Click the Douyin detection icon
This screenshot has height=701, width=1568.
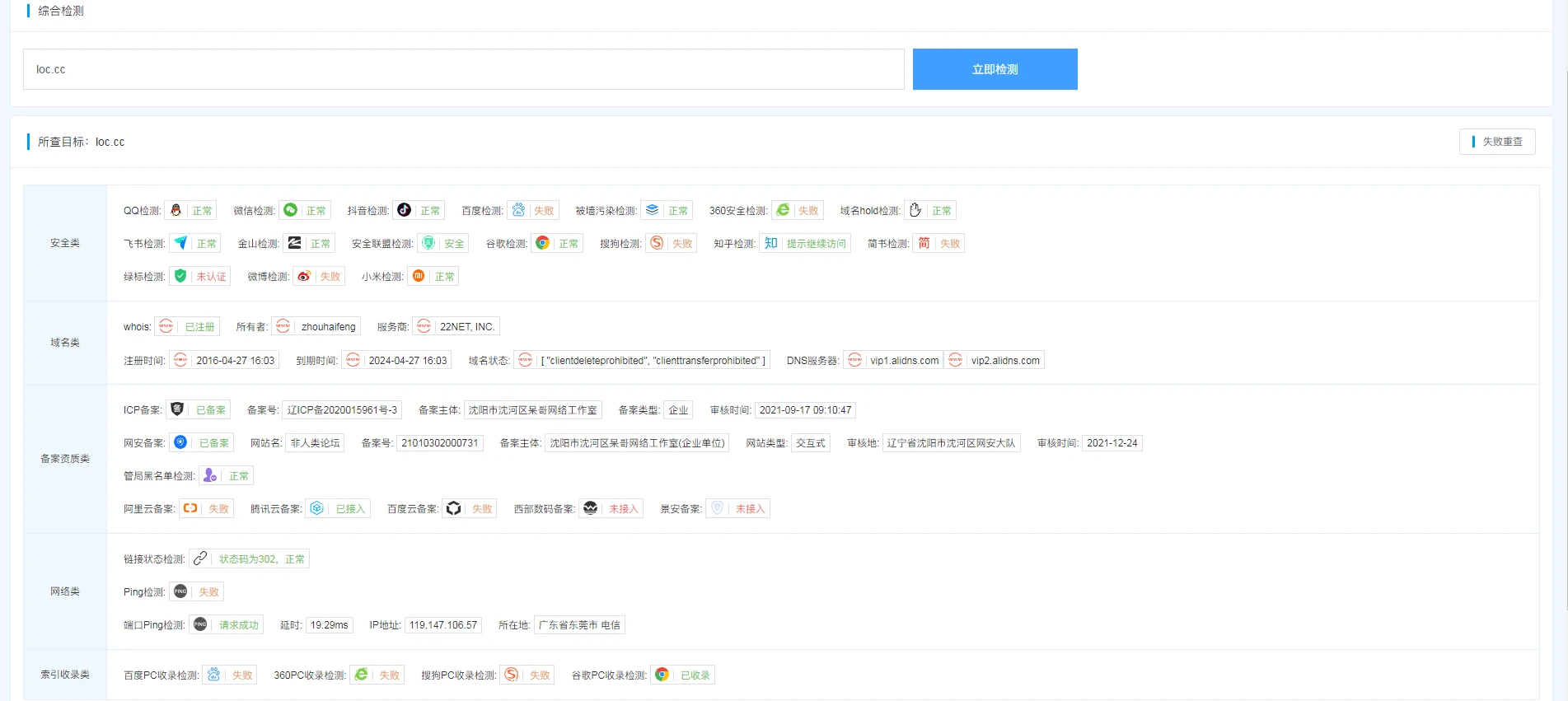tap(404, 210)
